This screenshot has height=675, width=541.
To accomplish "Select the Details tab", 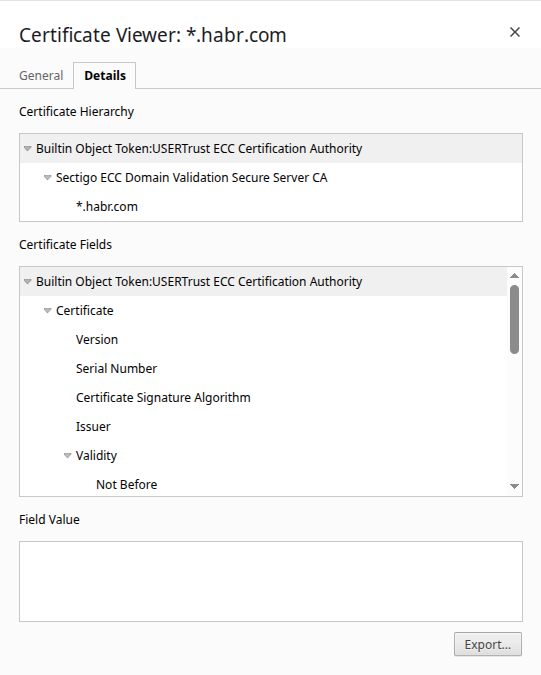I will click(105, 76).
